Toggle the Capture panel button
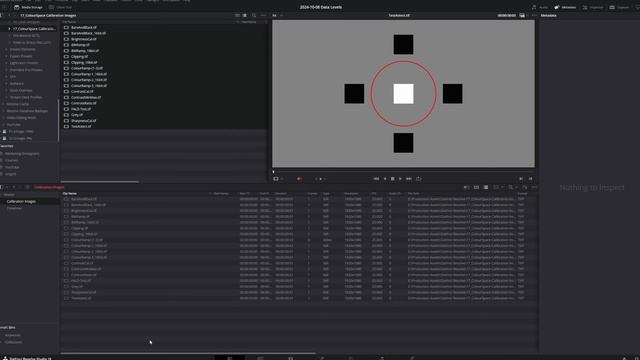 620,7
